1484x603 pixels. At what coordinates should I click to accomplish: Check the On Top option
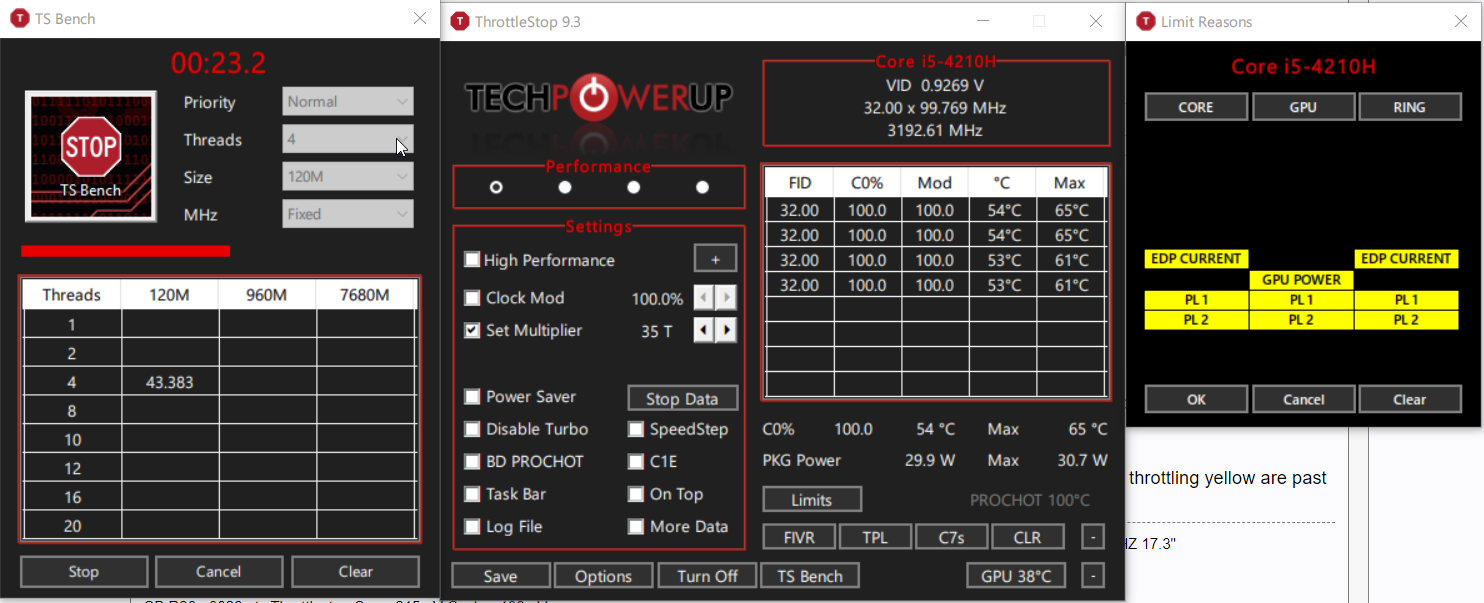(x=636, y=494)
